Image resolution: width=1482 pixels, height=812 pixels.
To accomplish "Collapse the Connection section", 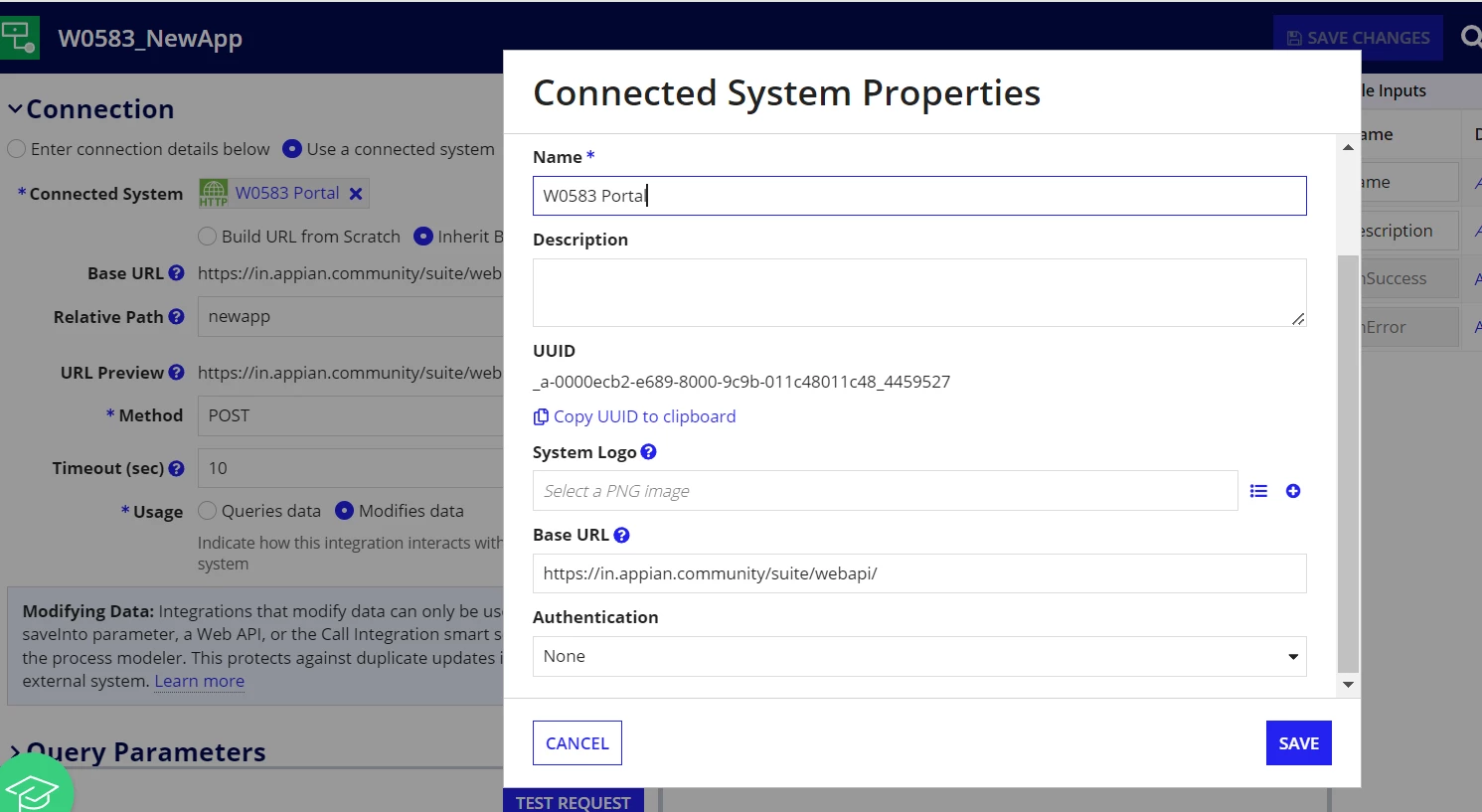I will 15,109.
